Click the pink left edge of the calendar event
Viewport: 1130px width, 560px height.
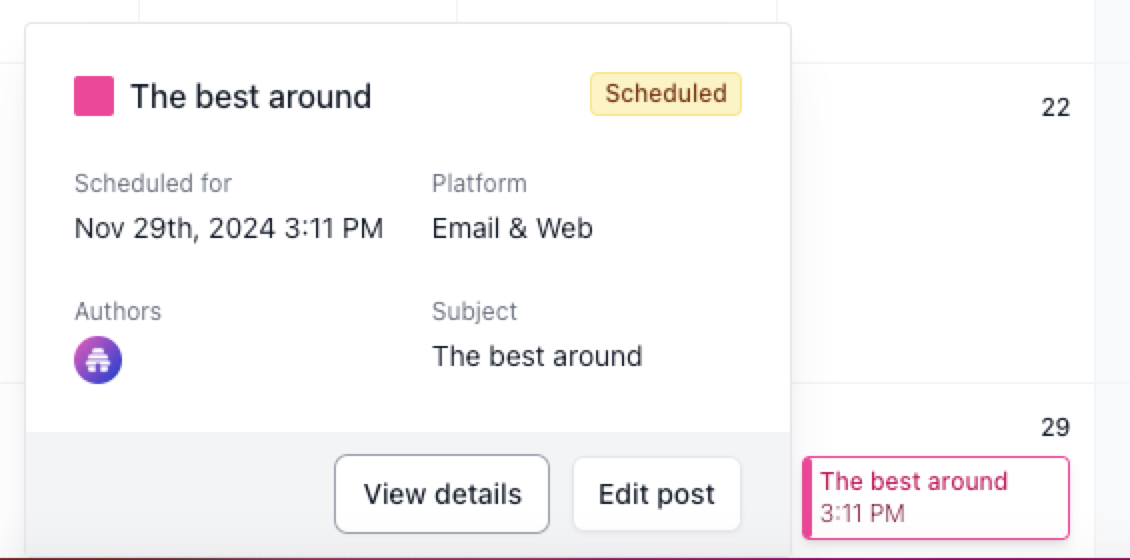tap(807, 498)
